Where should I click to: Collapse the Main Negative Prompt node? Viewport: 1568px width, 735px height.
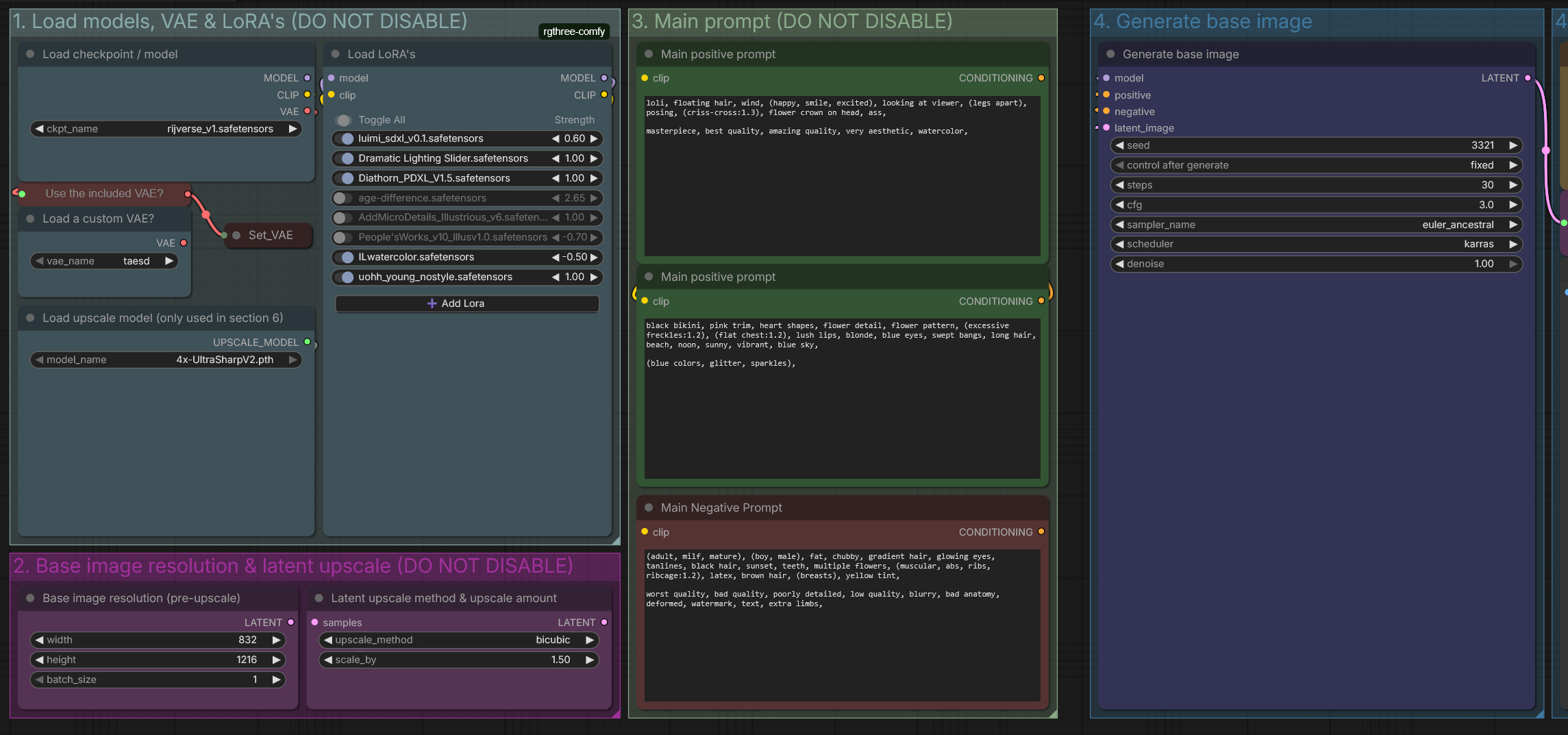[x=649, y=508]
